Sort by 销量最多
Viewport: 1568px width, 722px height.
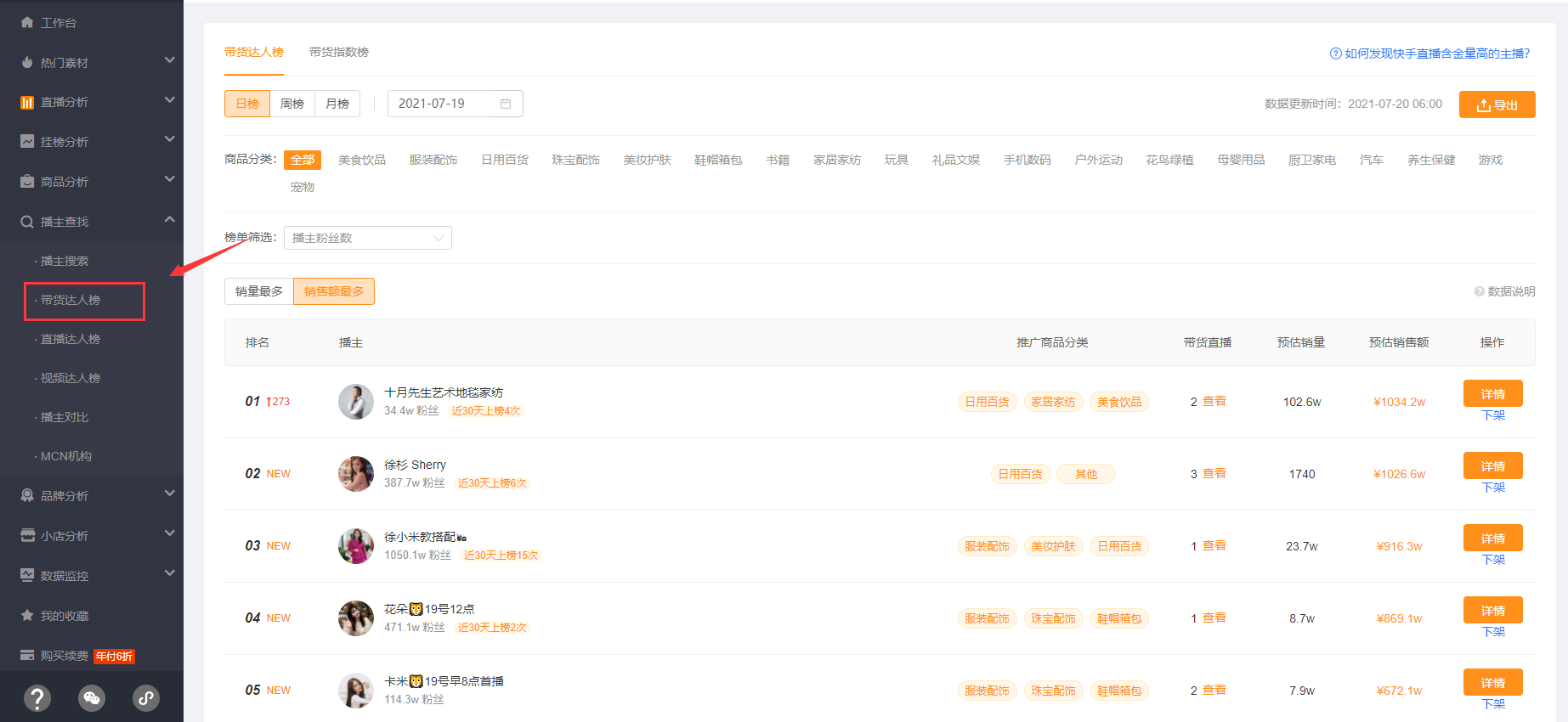coord(259,291)
